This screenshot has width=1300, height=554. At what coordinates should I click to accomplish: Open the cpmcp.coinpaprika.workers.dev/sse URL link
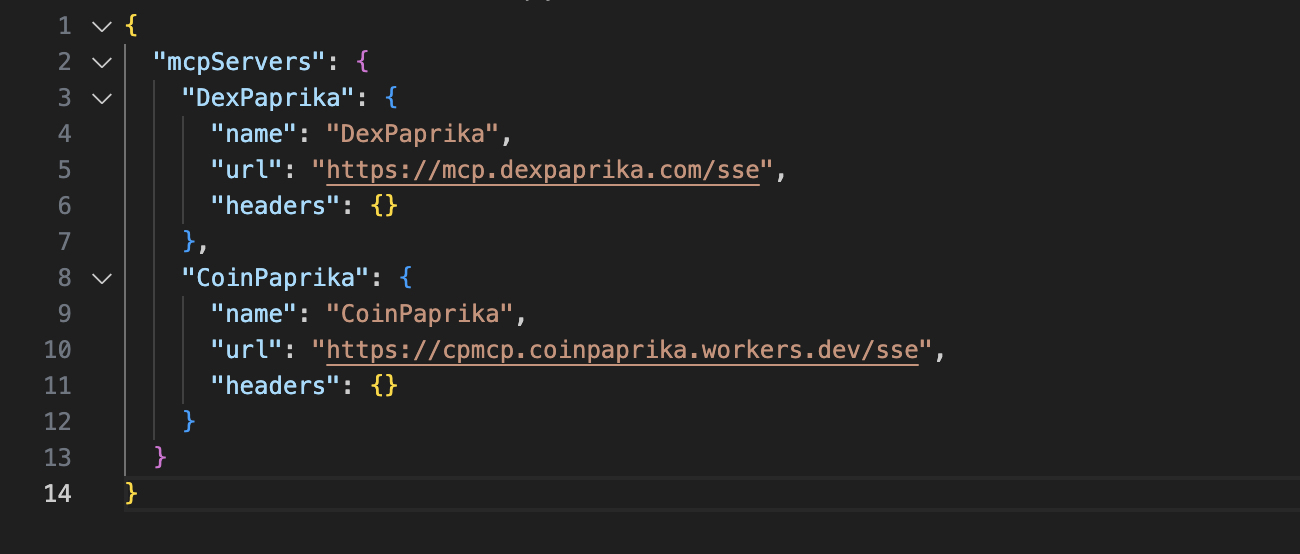[622, 350]
